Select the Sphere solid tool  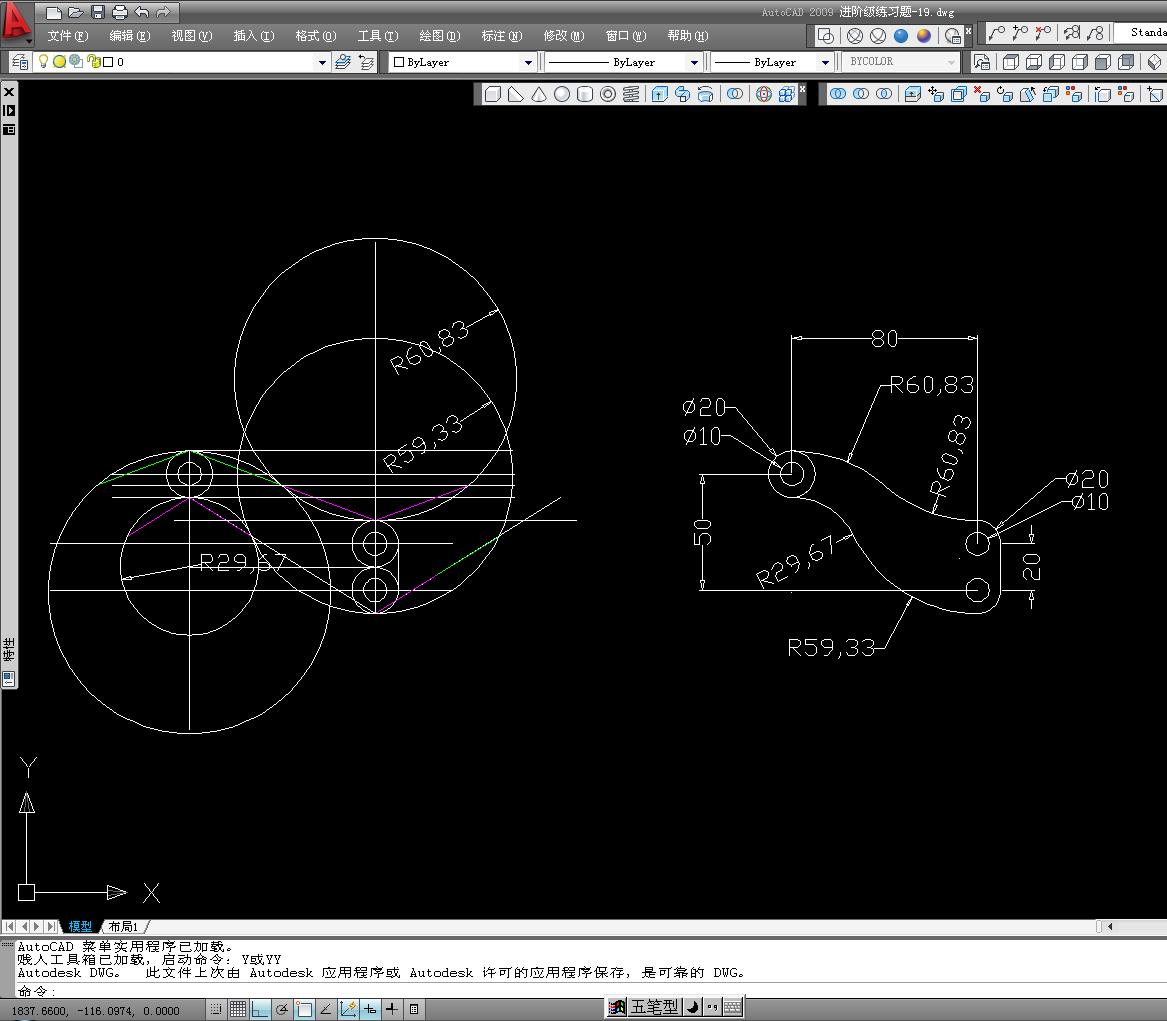[x=562, y=94]
